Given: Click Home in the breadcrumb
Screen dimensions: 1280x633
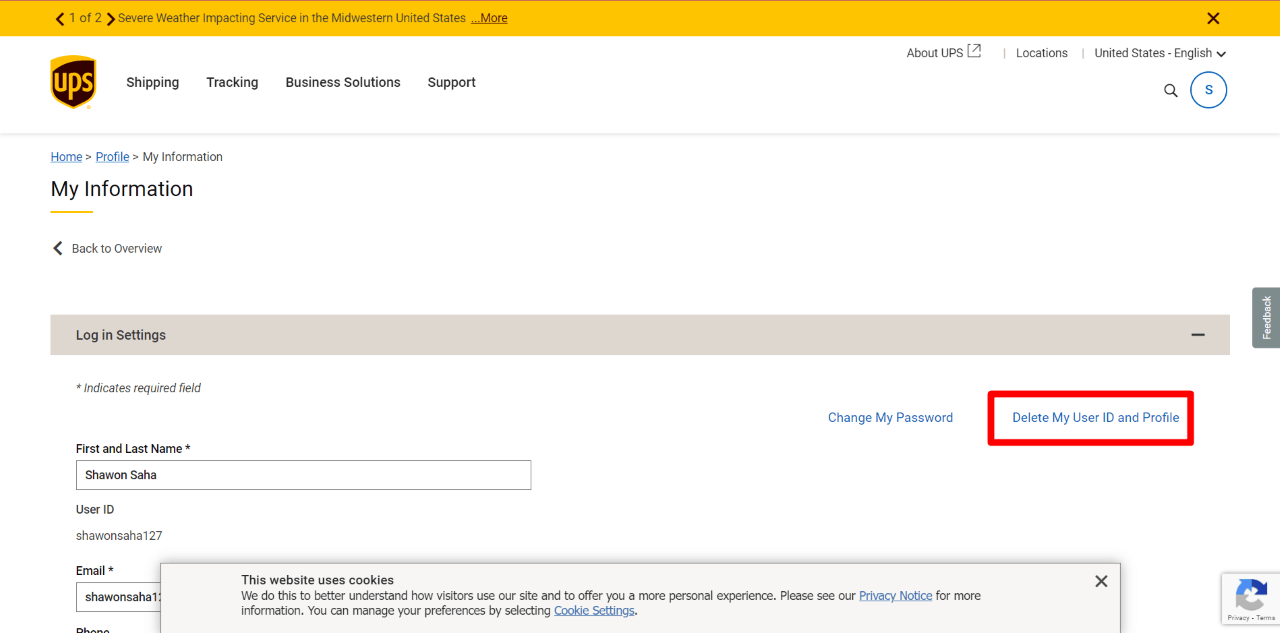Looking at the screenshot, I should tap(67, 157).
